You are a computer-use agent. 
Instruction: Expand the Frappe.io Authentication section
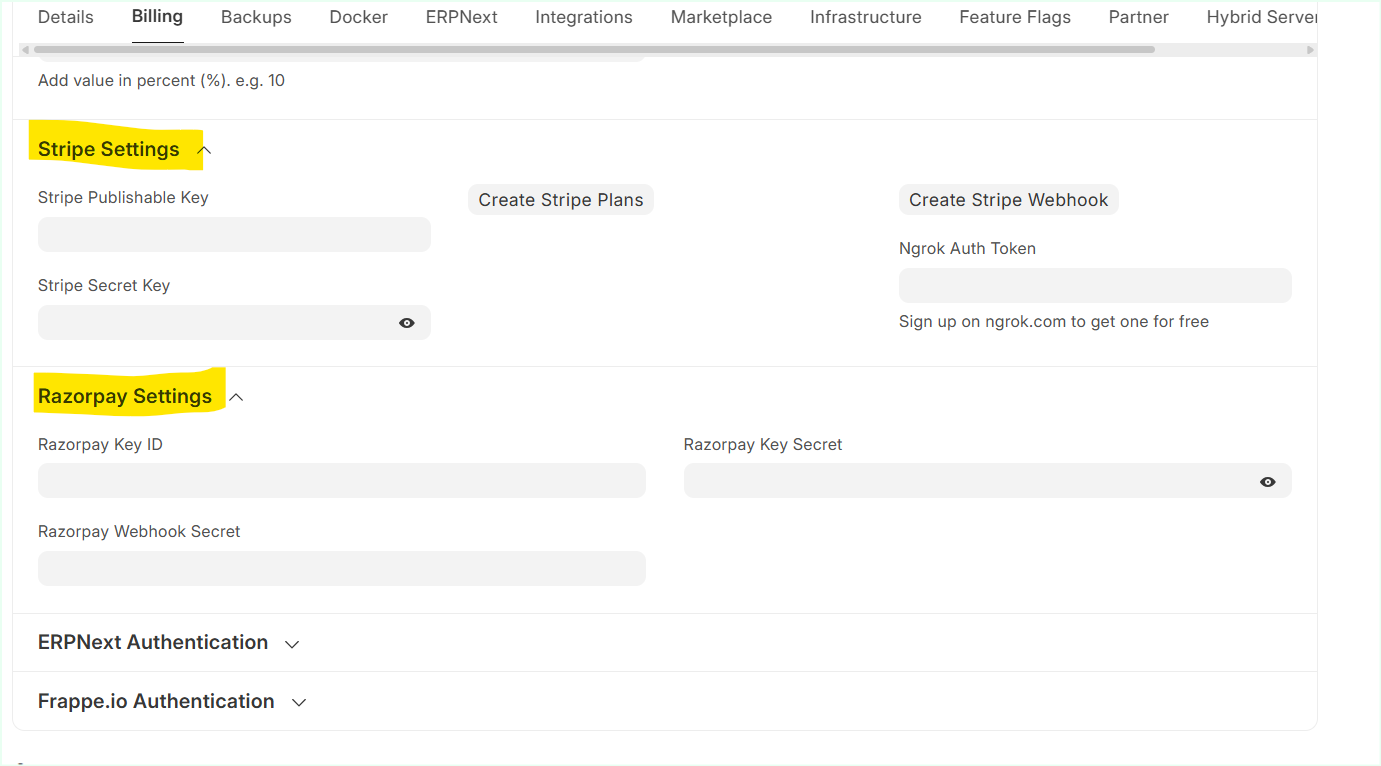tap(298, 703)
